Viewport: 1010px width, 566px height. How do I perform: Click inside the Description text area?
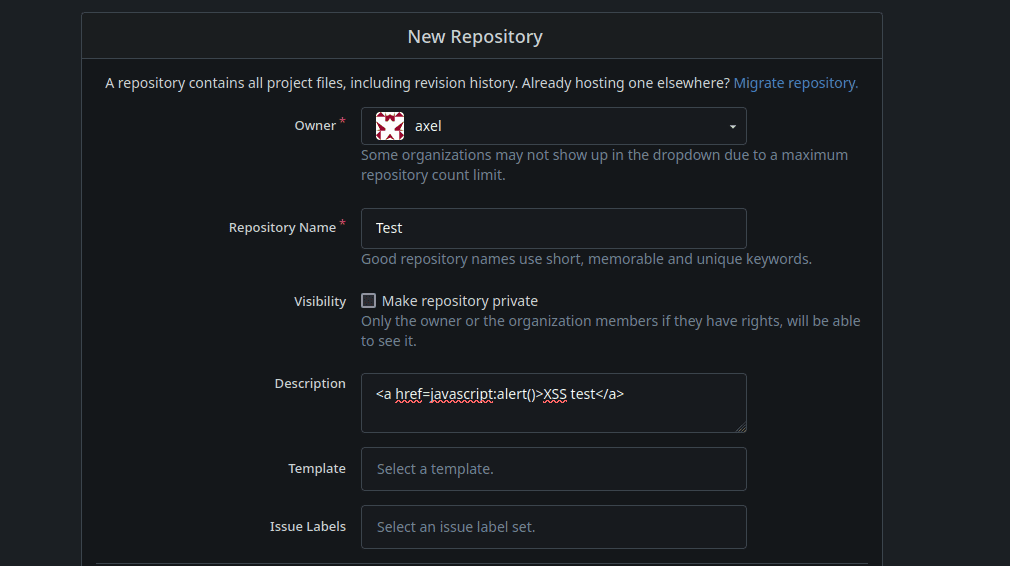553,414
